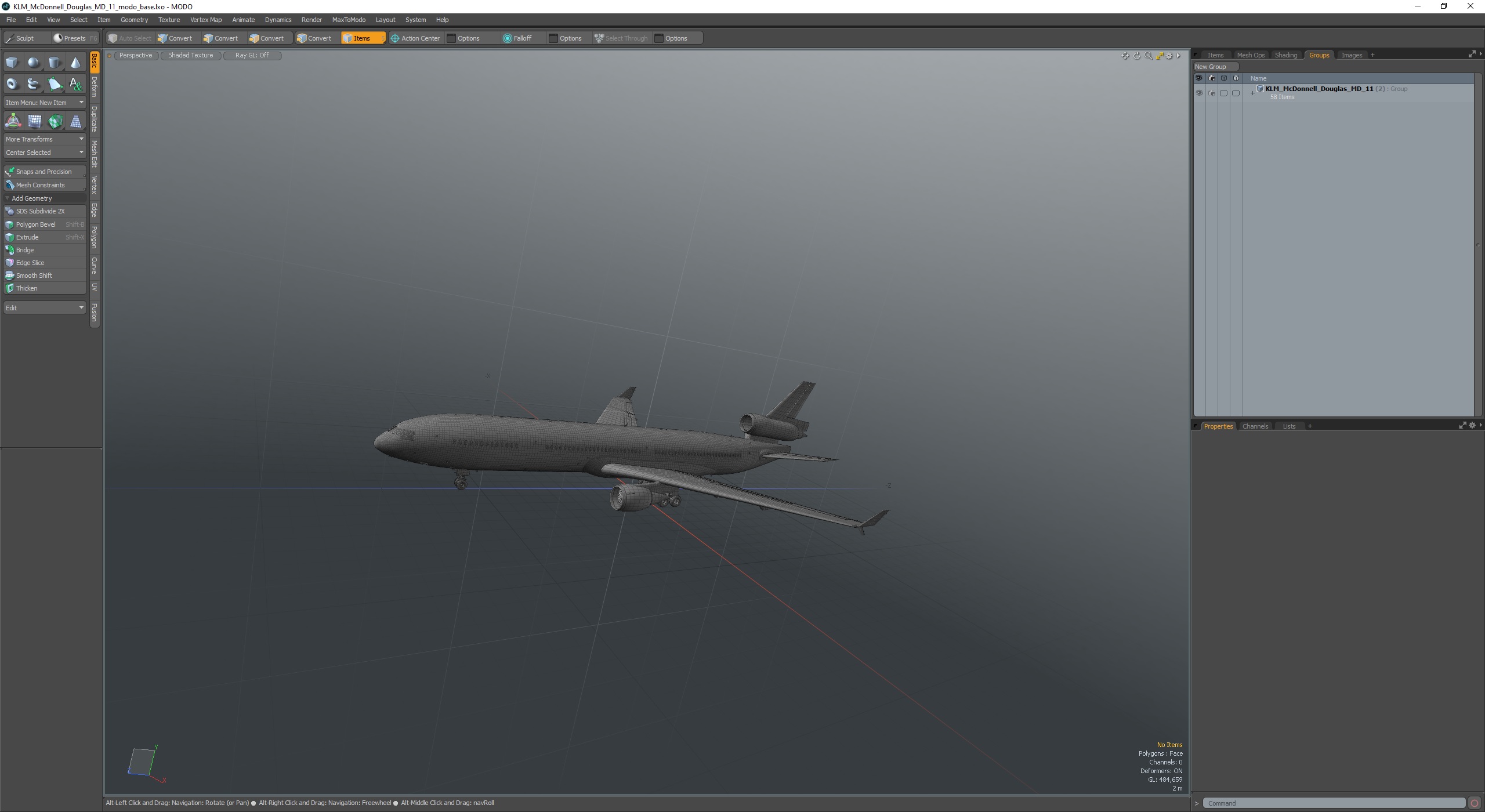Toggle Action Center button
Screen dimensions: 1485x812
[x=415, y=38]
